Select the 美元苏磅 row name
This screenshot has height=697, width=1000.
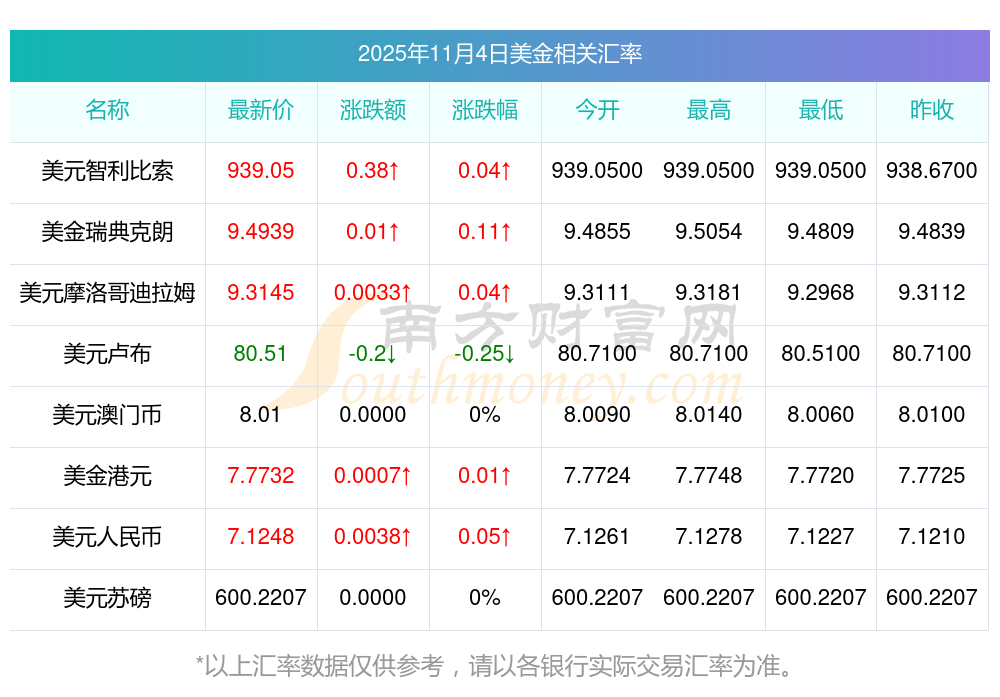click(x=107, y=598)
